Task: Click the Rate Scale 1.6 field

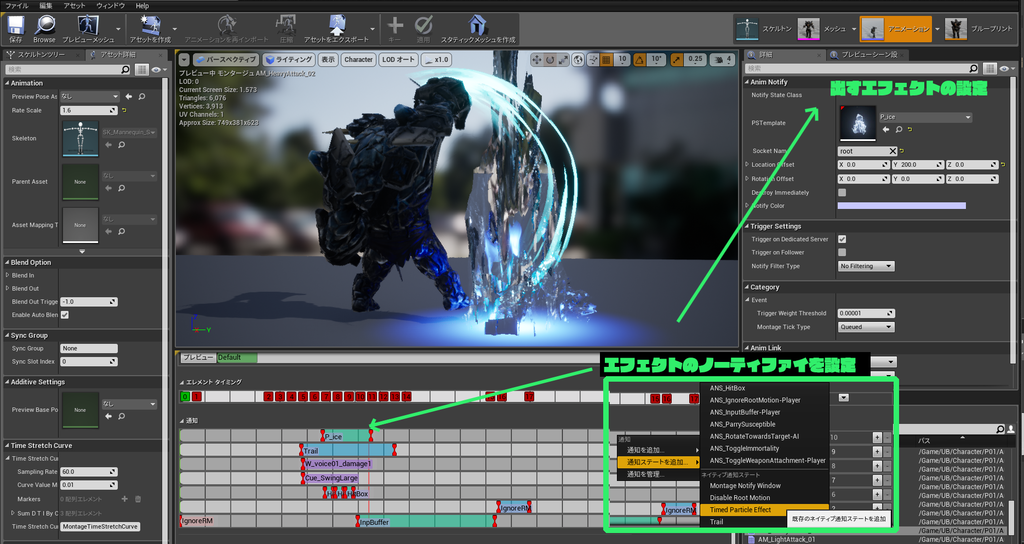Action: (89, 110)
